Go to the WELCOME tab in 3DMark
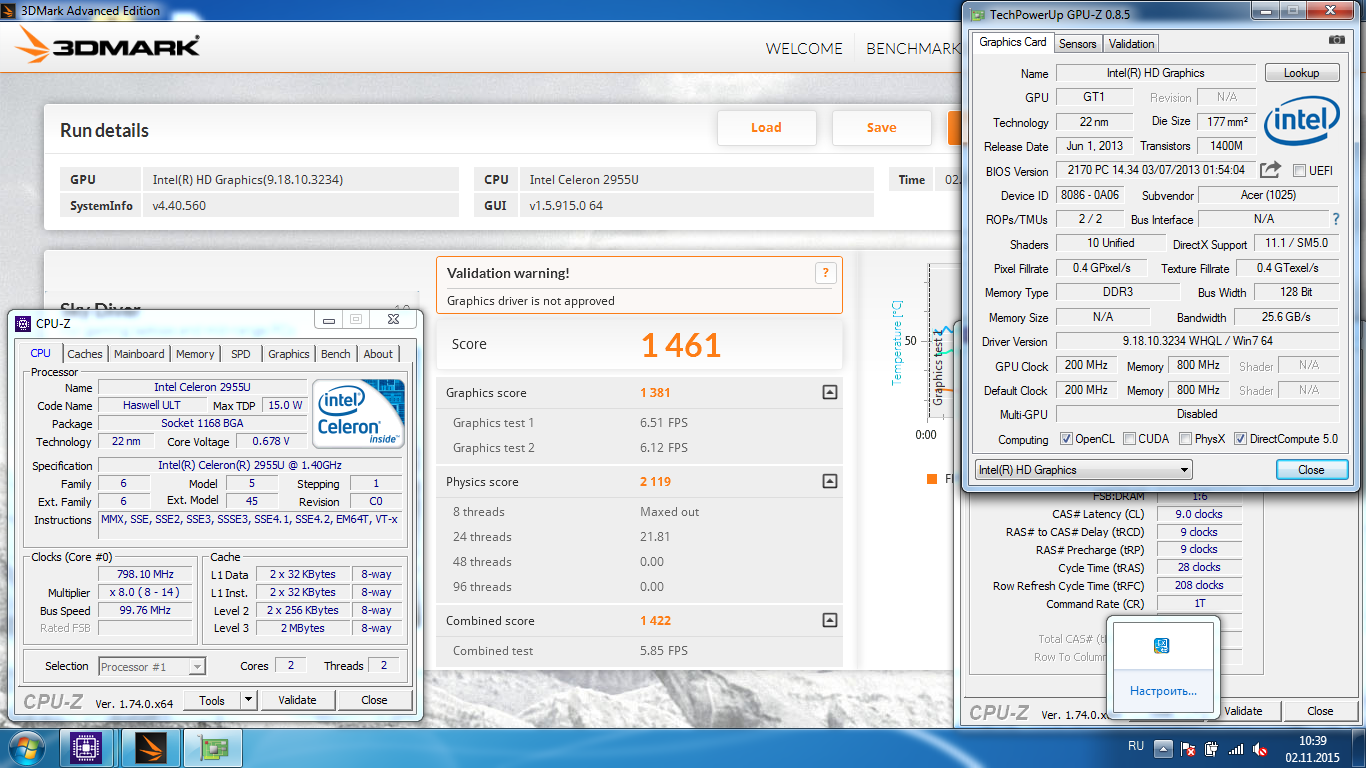The width and height of the screenshot is (1366, 768). click(804, 48)
